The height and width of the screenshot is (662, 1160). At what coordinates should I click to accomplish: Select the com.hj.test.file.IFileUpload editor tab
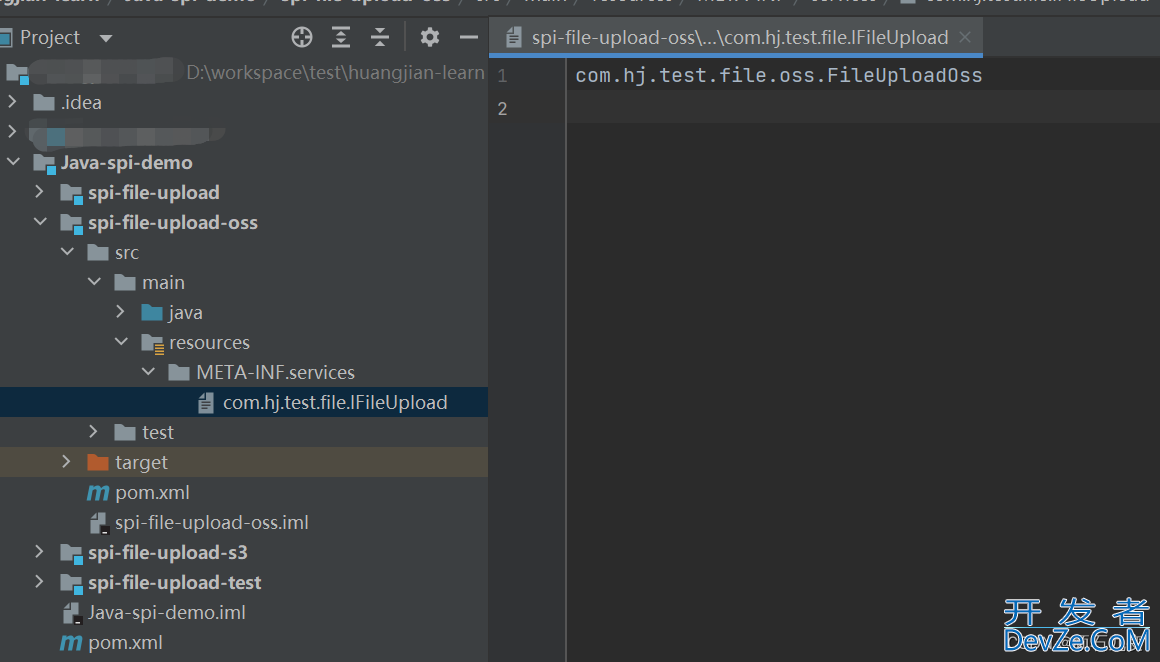point(736,37)
